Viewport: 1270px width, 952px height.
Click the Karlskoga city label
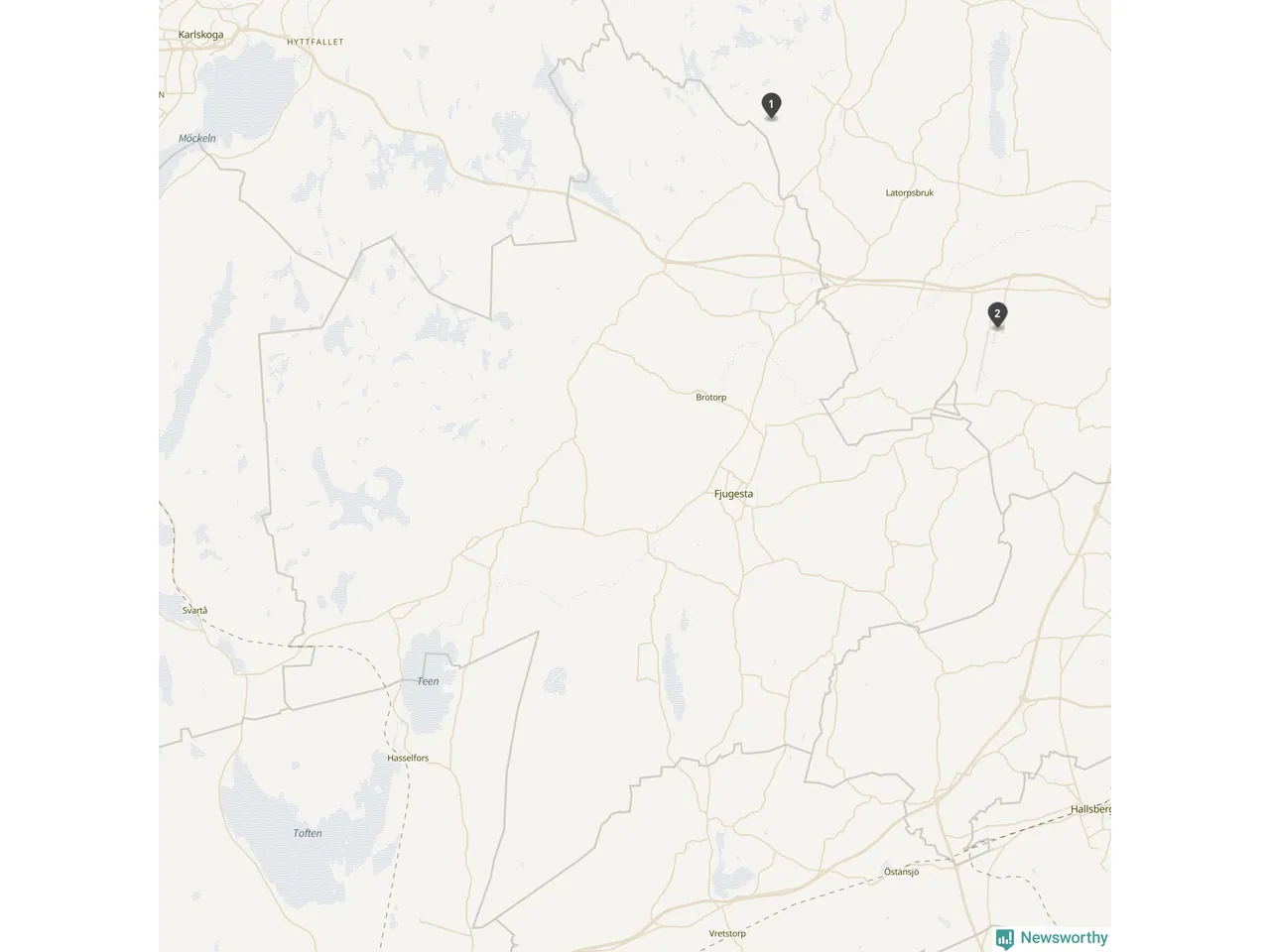(200, 35)
